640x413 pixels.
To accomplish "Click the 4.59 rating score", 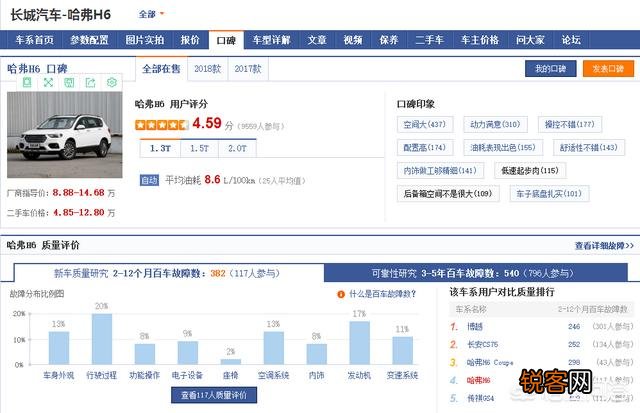I will click(207, 123).
